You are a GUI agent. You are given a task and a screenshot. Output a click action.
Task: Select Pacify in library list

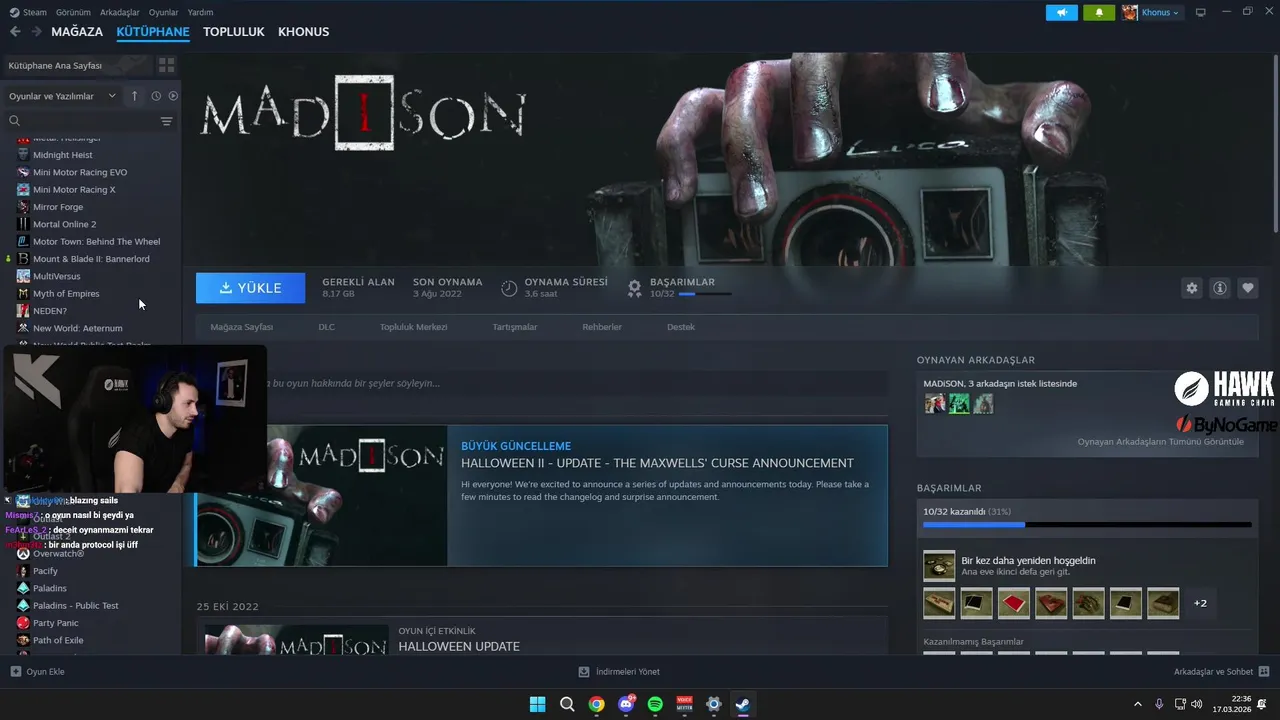pos(45,571)
